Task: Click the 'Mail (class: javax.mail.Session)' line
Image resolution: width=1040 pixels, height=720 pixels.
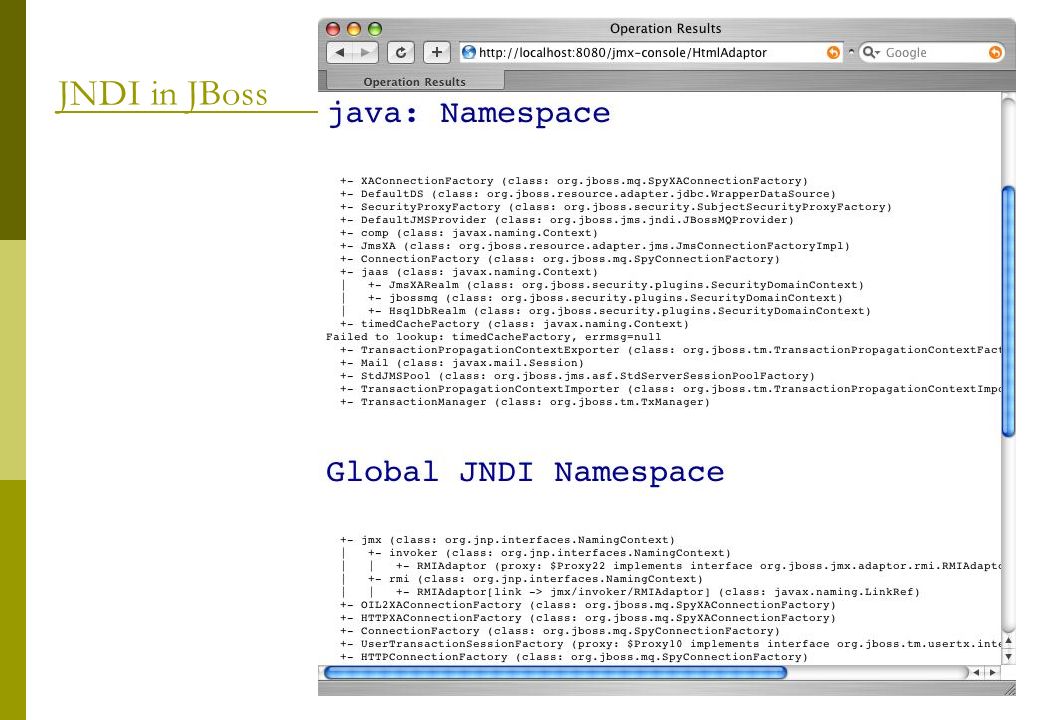Action: 462,363
